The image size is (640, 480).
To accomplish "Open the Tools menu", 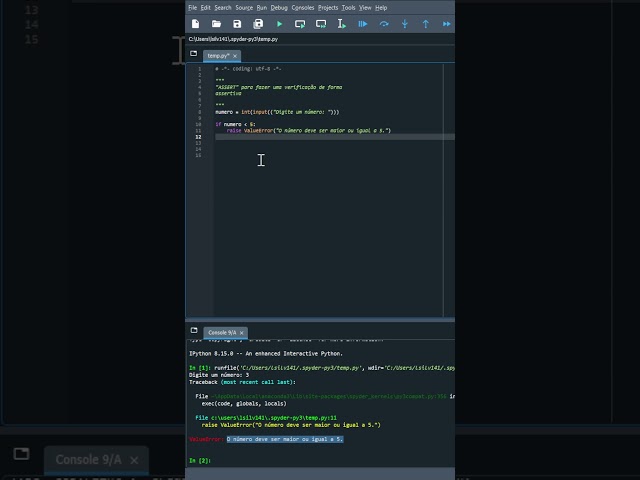I will tap(349, 8).
